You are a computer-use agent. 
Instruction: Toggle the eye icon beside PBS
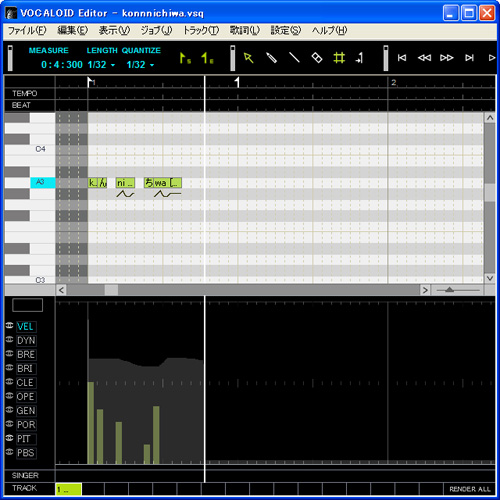10,451
